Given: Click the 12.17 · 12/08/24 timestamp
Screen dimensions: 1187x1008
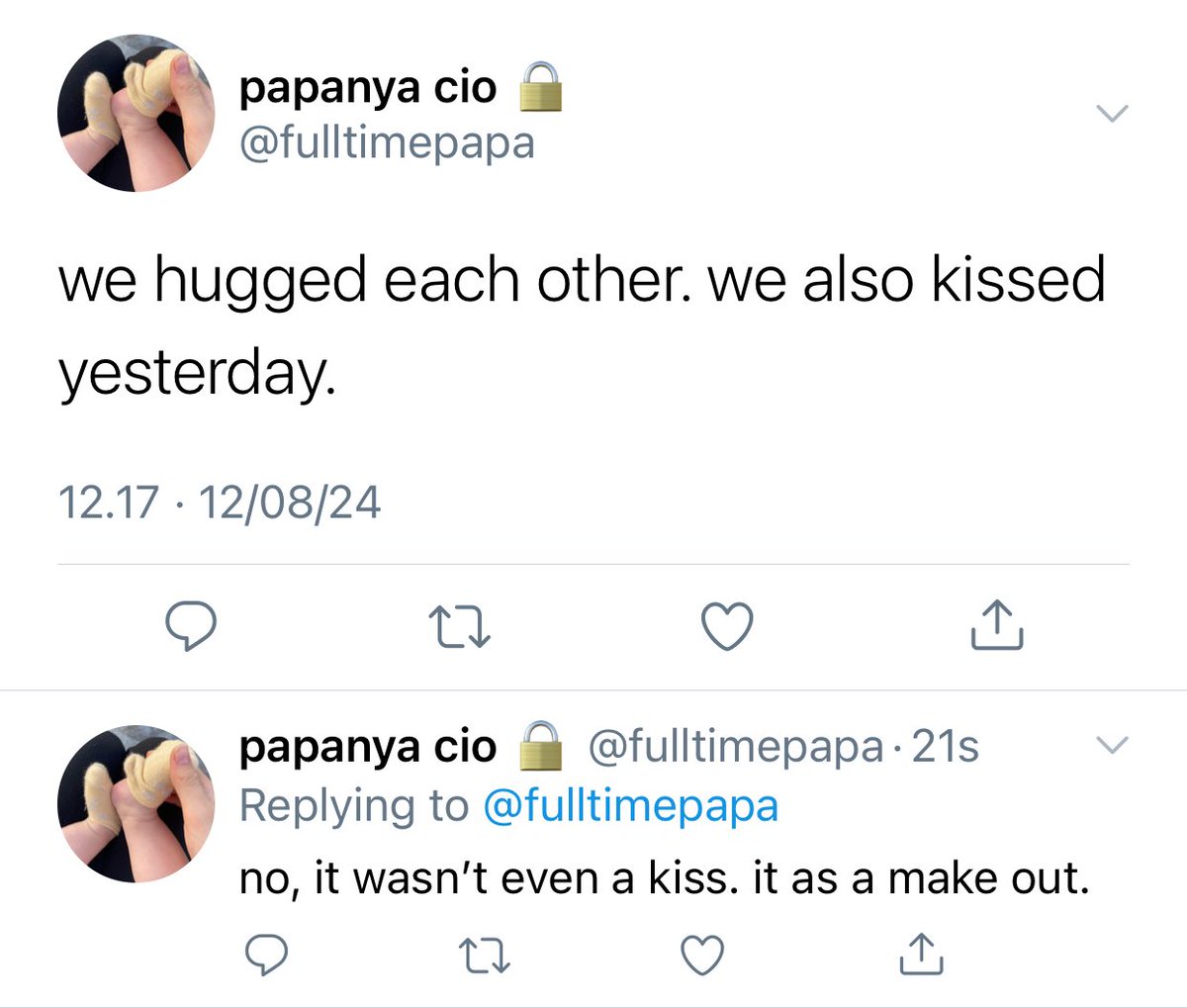Looking at the screenshot, I should point(220,503).
